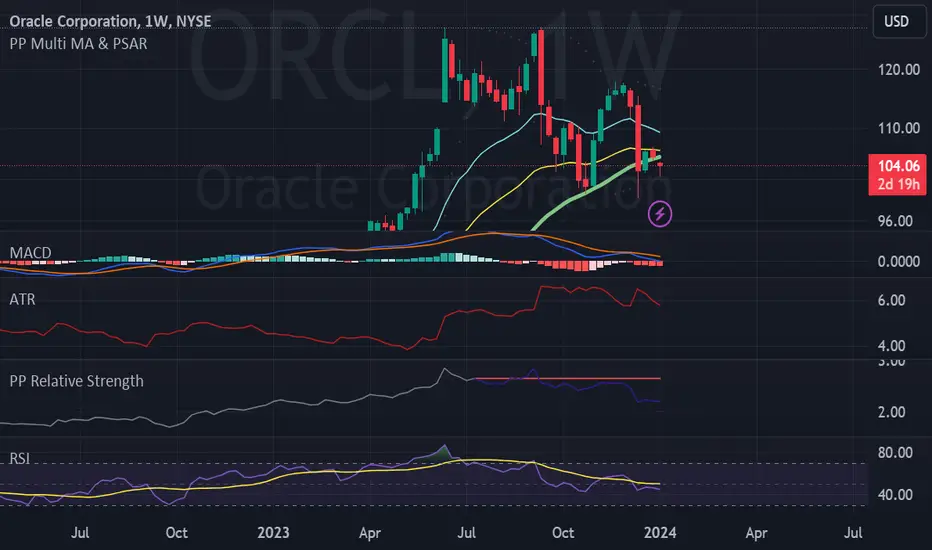Select the RSI indicator label
The image size is (932, 550).
20,458
